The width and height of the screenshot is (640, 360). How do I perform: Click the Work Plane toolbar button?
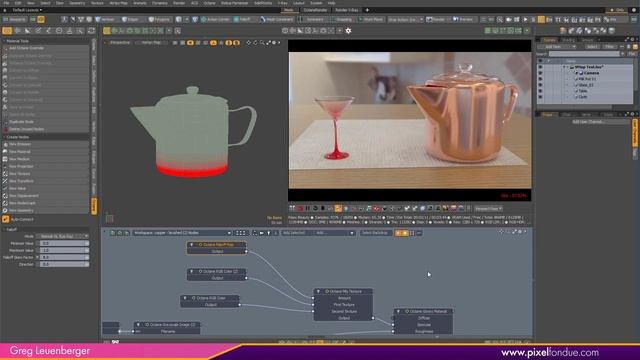click(x=371, y=19)
